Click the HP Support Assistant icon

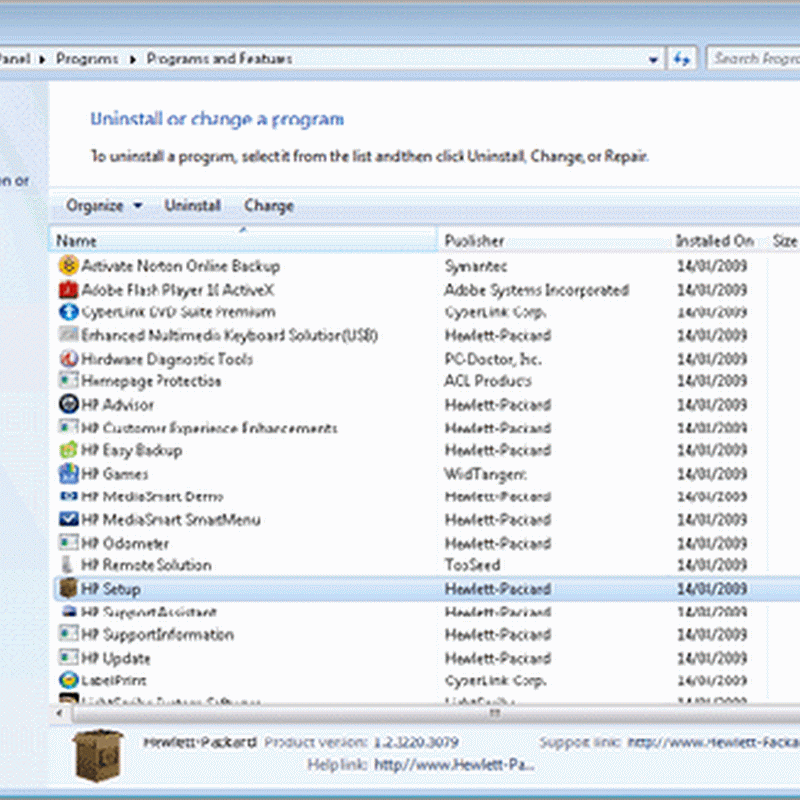pos(68,611)
